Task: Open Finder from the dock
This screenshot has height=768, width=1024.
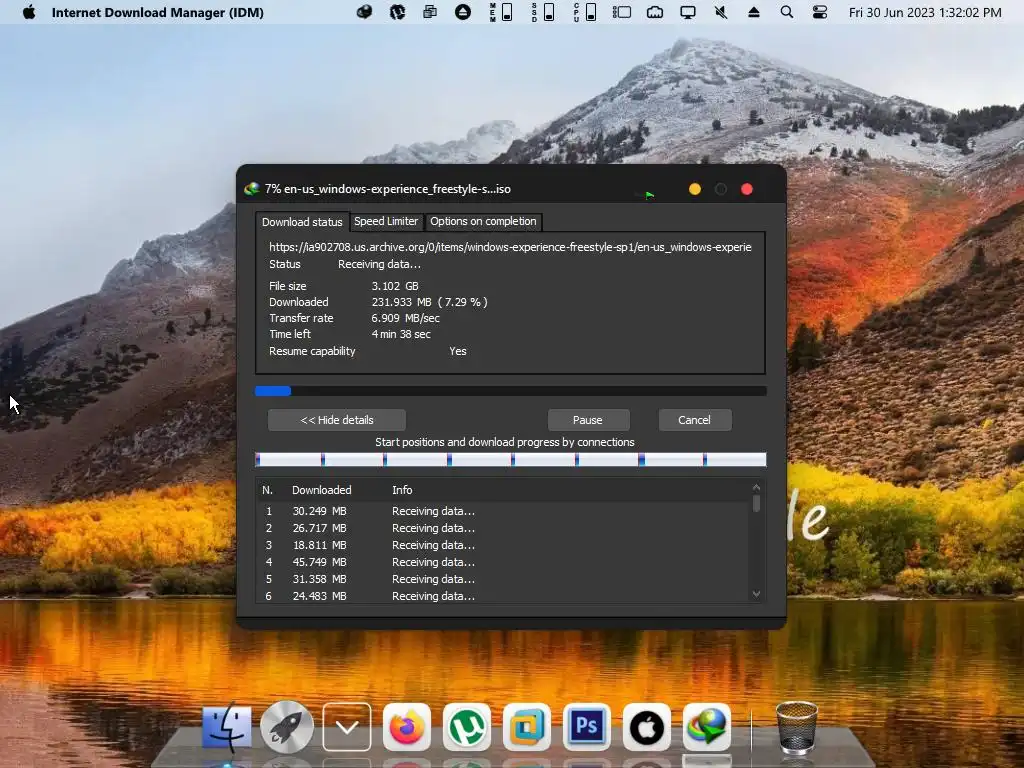Action: (227, 727)
